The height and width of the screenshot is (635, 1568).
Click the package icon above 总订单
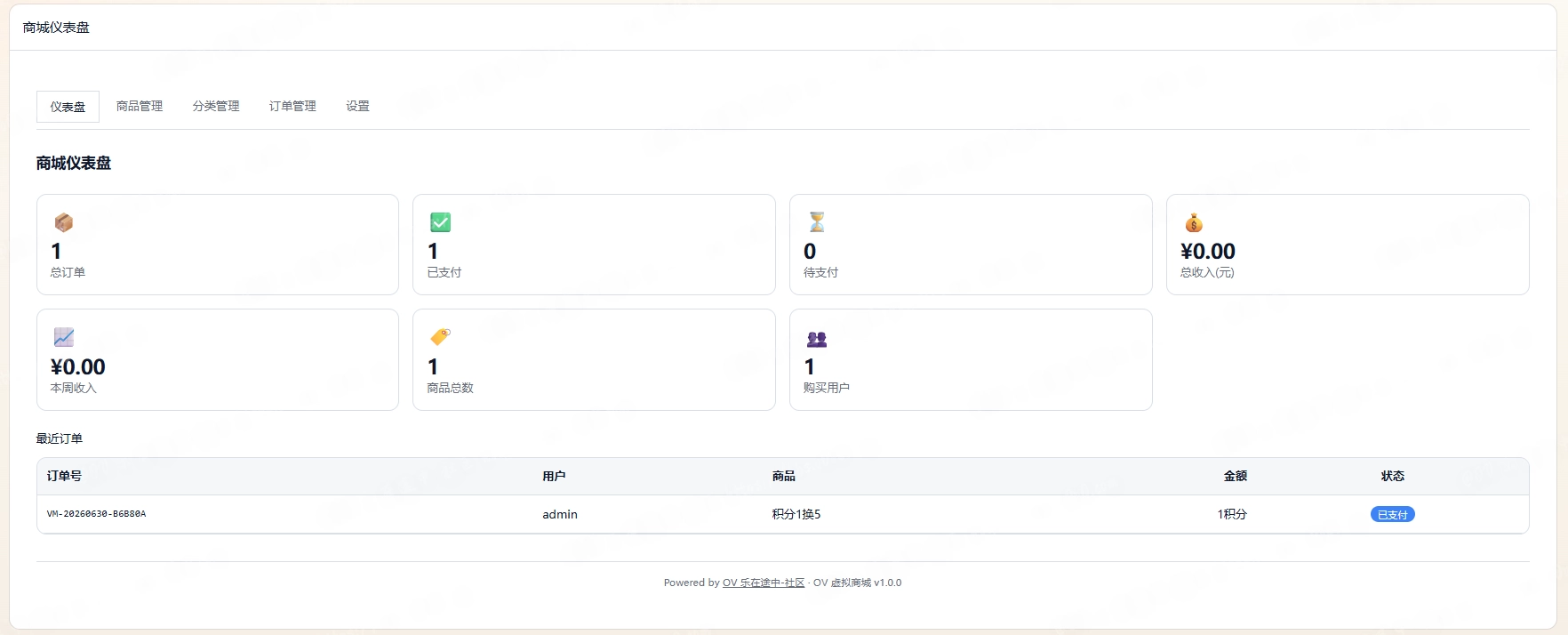pyautogui.click(x=63, y=222)
